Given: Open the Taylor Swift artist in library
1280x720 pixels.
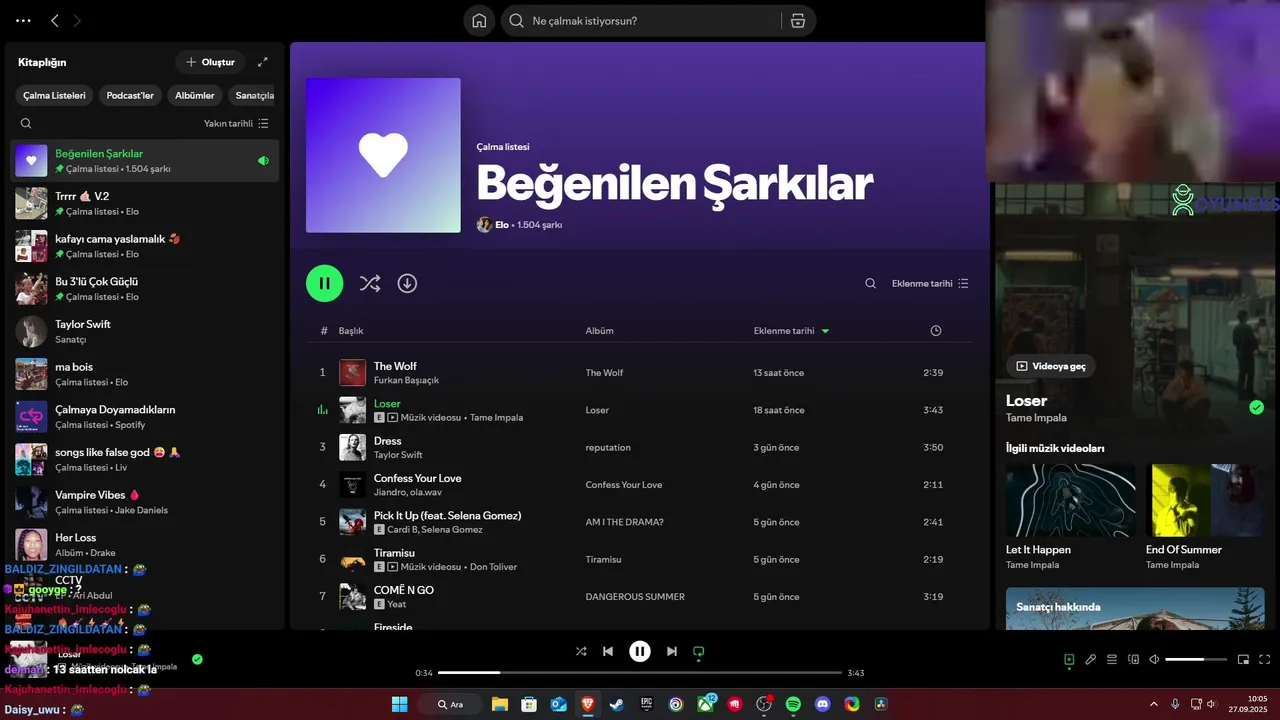Looking at the screenshot, I should 145,331.
